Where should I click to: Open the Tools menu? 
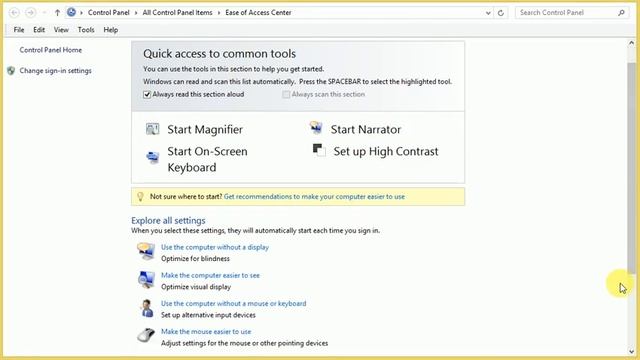(86, 30)
